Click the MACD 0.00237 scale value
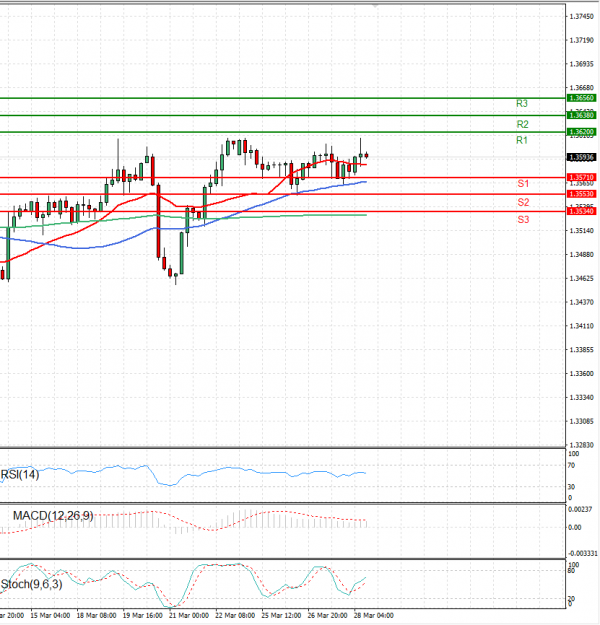Screen dimensions: 600x625 580,510
